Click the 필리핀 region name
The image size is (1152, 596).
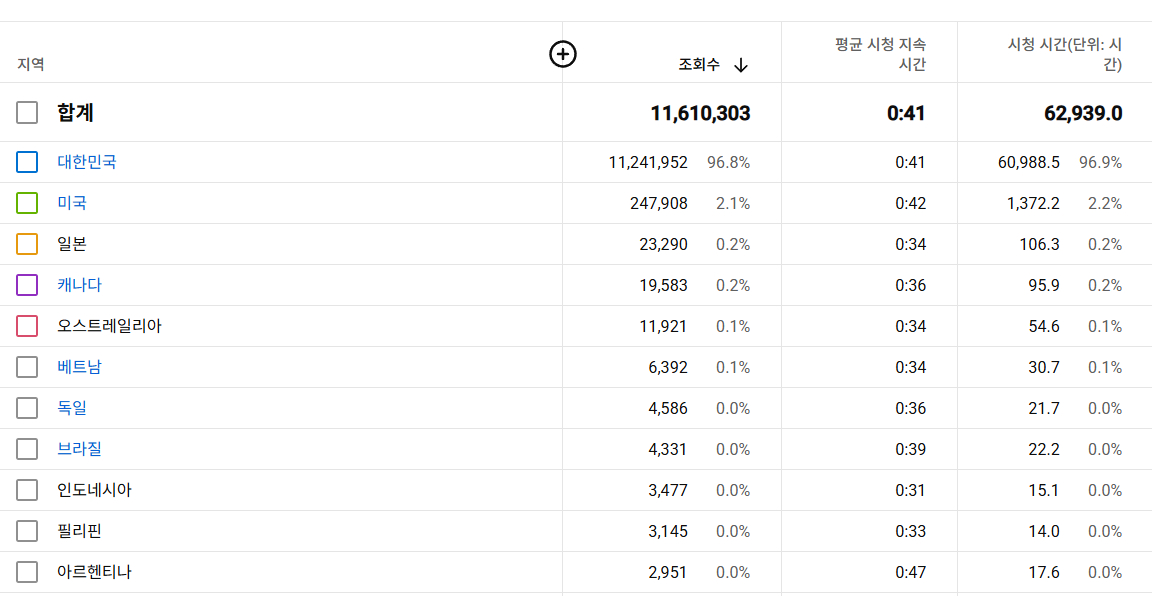pos(79,531)
